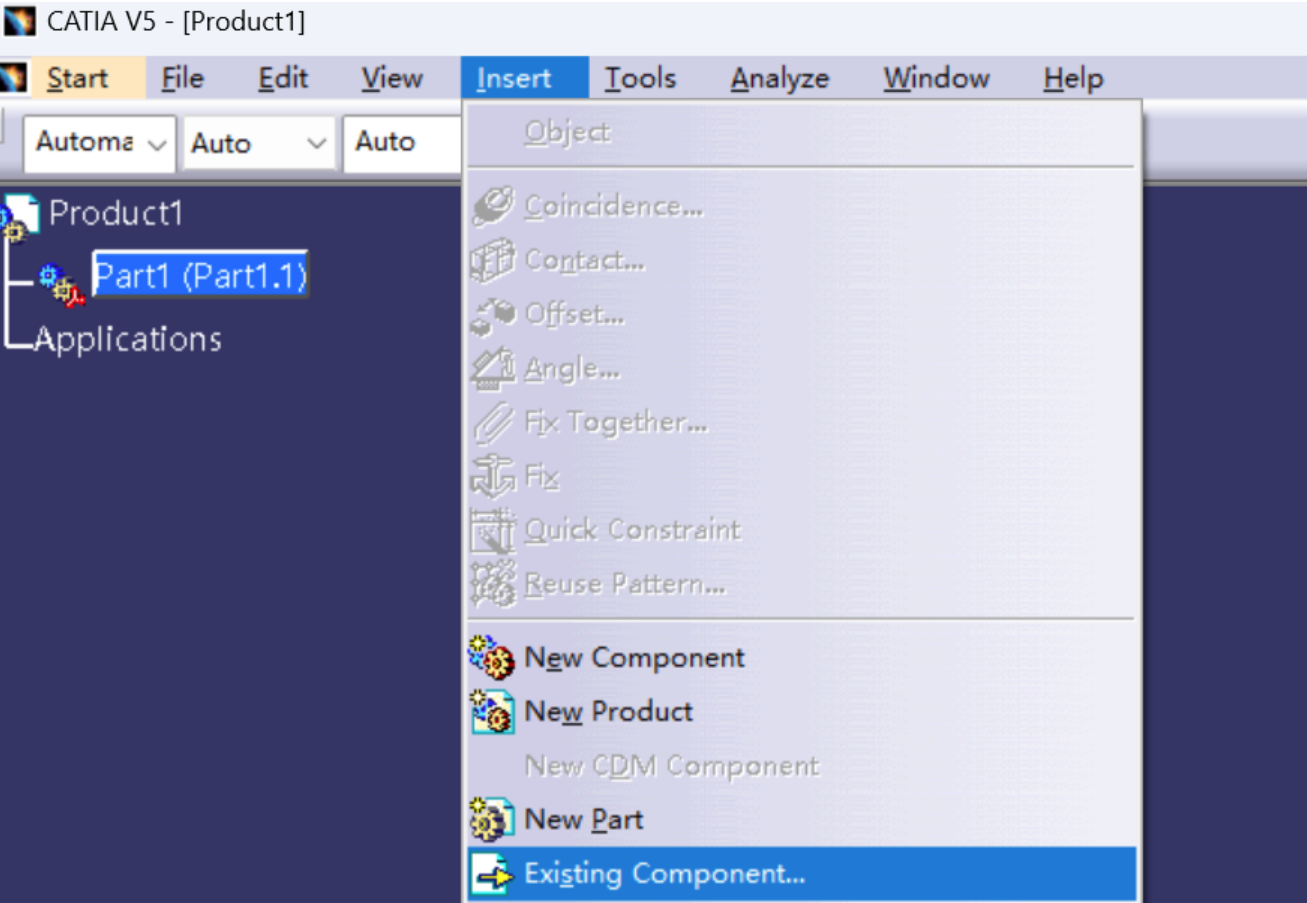Click the Existing Component arrow icon

[x=491, y=875]
